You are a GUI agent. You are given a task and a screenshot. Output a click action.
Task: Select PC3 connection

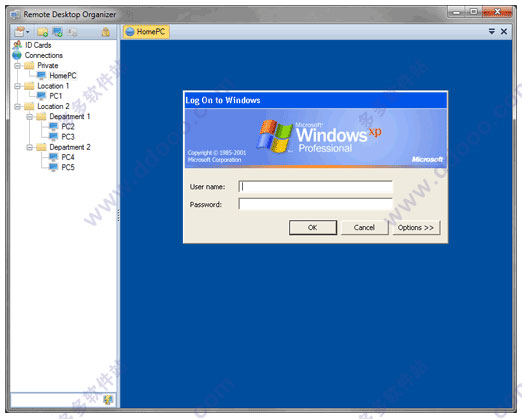[68, 137]
